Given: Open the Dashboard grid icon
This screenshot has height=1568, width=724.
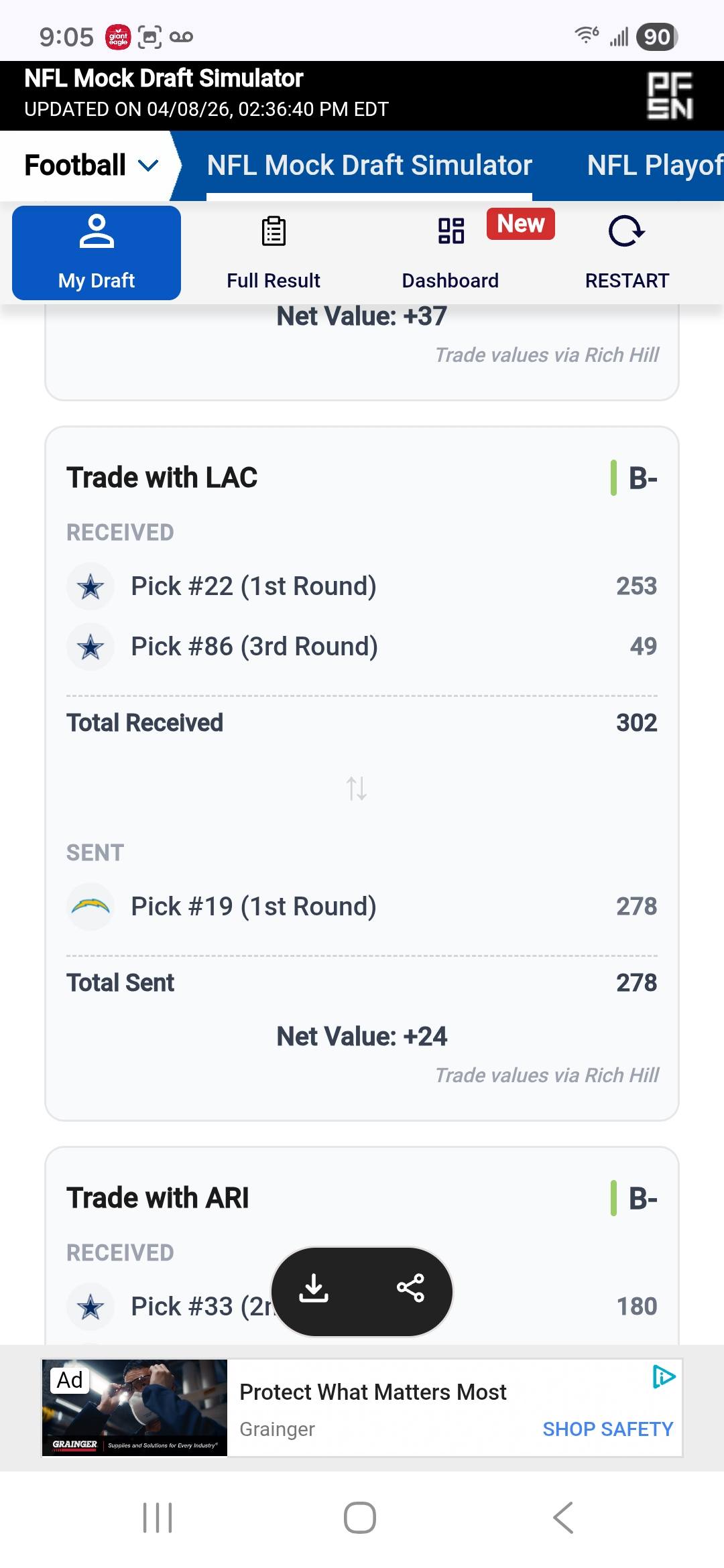Looking at the screenshot, I should 451,231.
